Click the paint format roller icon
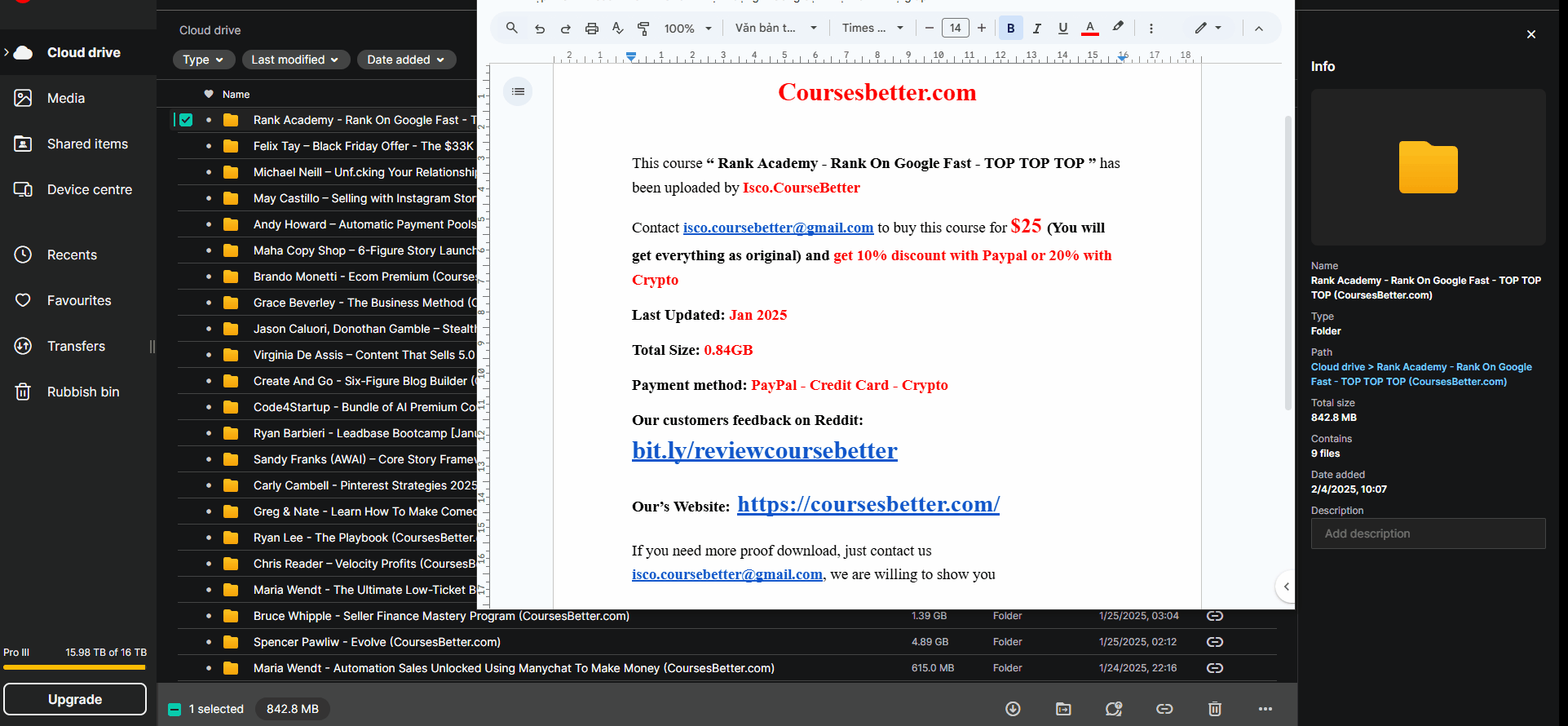This screenshot has width=1568, height=726. pos(643,29)
